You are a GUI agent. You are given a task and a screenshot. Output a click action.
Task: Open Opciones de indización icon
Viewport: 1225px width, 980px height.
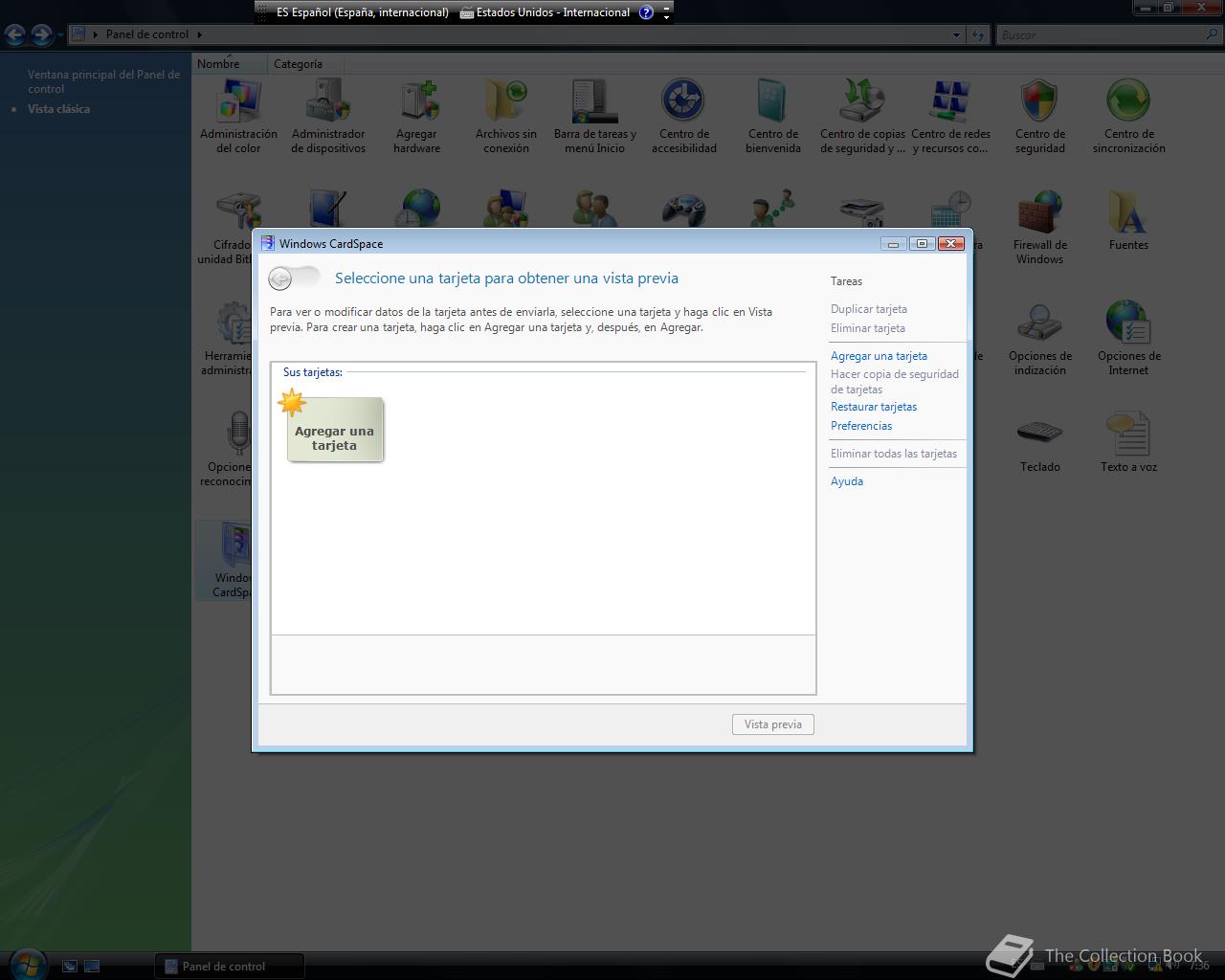click(x=1040, y=338)
